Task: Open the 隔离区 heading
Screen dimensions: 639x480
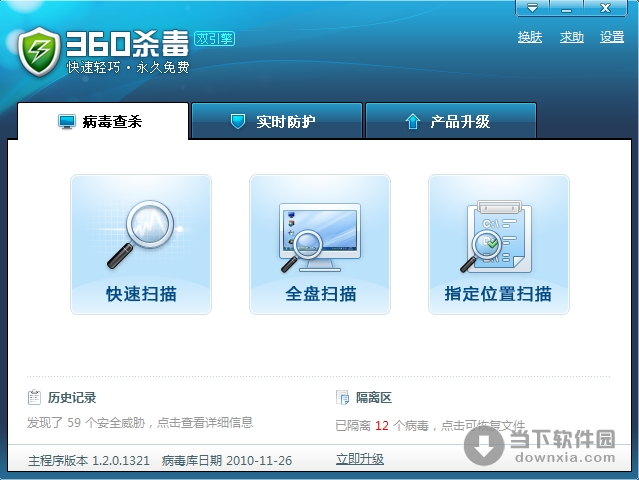Action: (374, 397)
